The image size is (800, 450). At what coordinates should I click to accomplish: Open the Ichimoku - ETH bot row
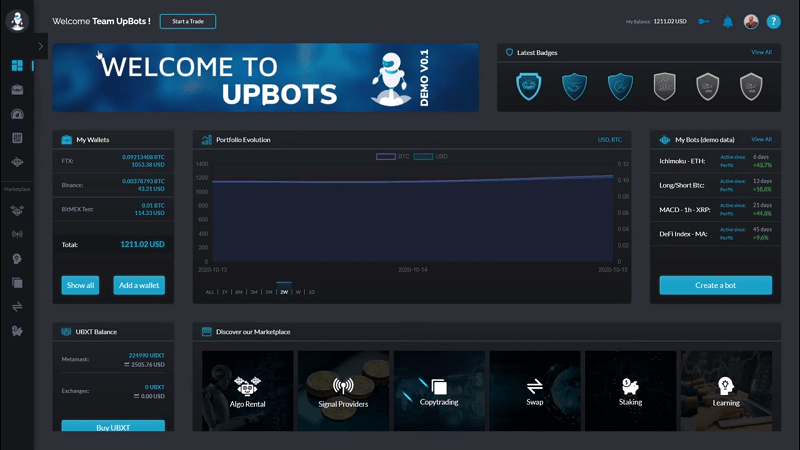click(x=715, y=161)
